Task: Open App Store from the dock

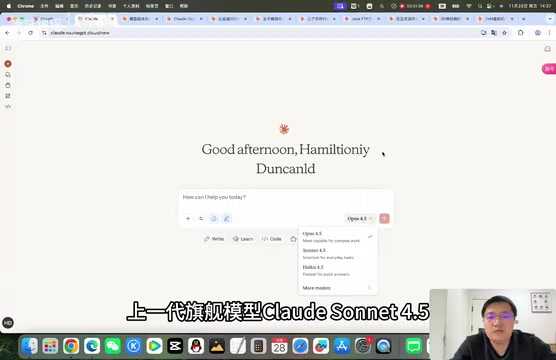Action: click(342, 346)
